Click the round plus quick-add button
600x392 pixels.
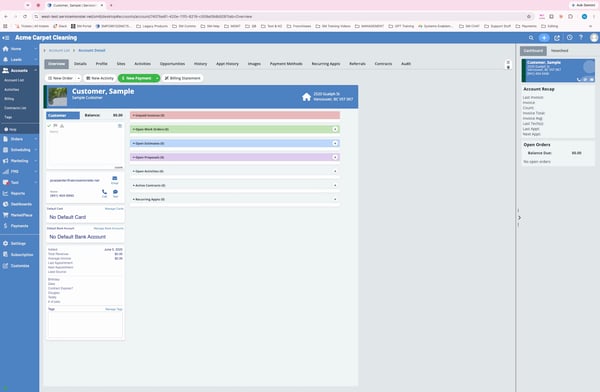coord(544,38)
